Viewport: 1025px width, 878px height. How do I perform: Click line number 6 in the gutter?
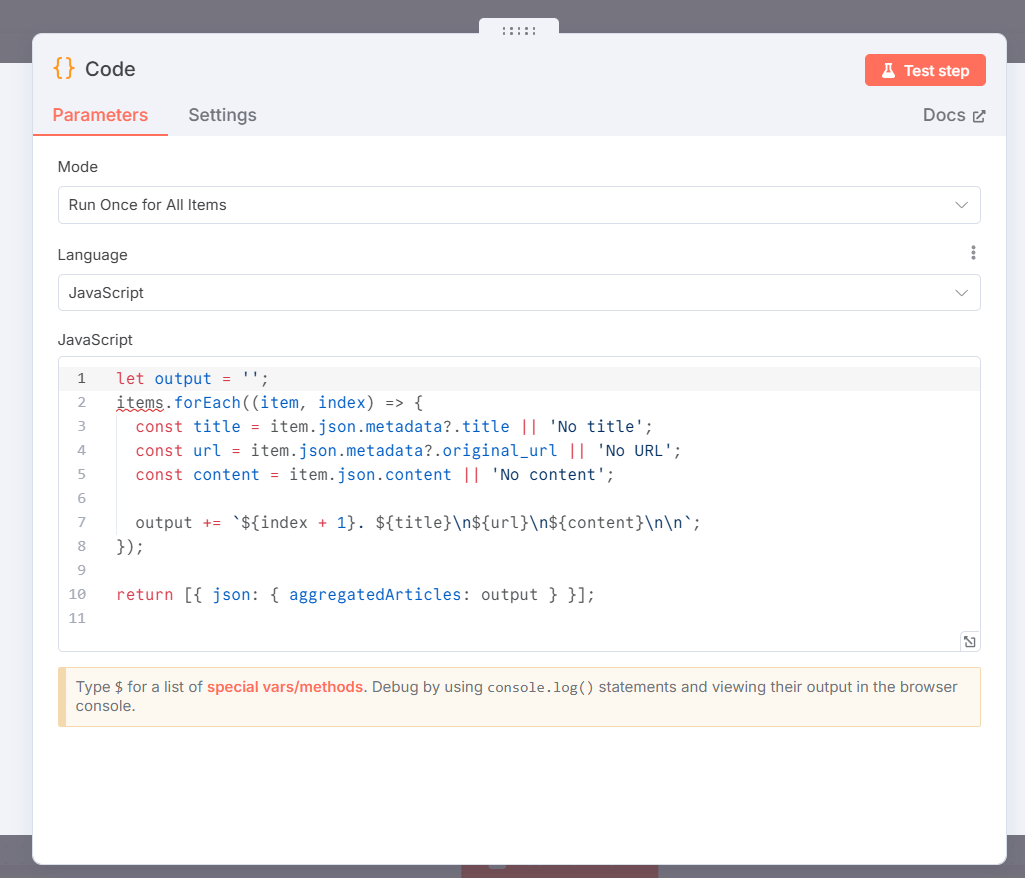pos(82,498)
